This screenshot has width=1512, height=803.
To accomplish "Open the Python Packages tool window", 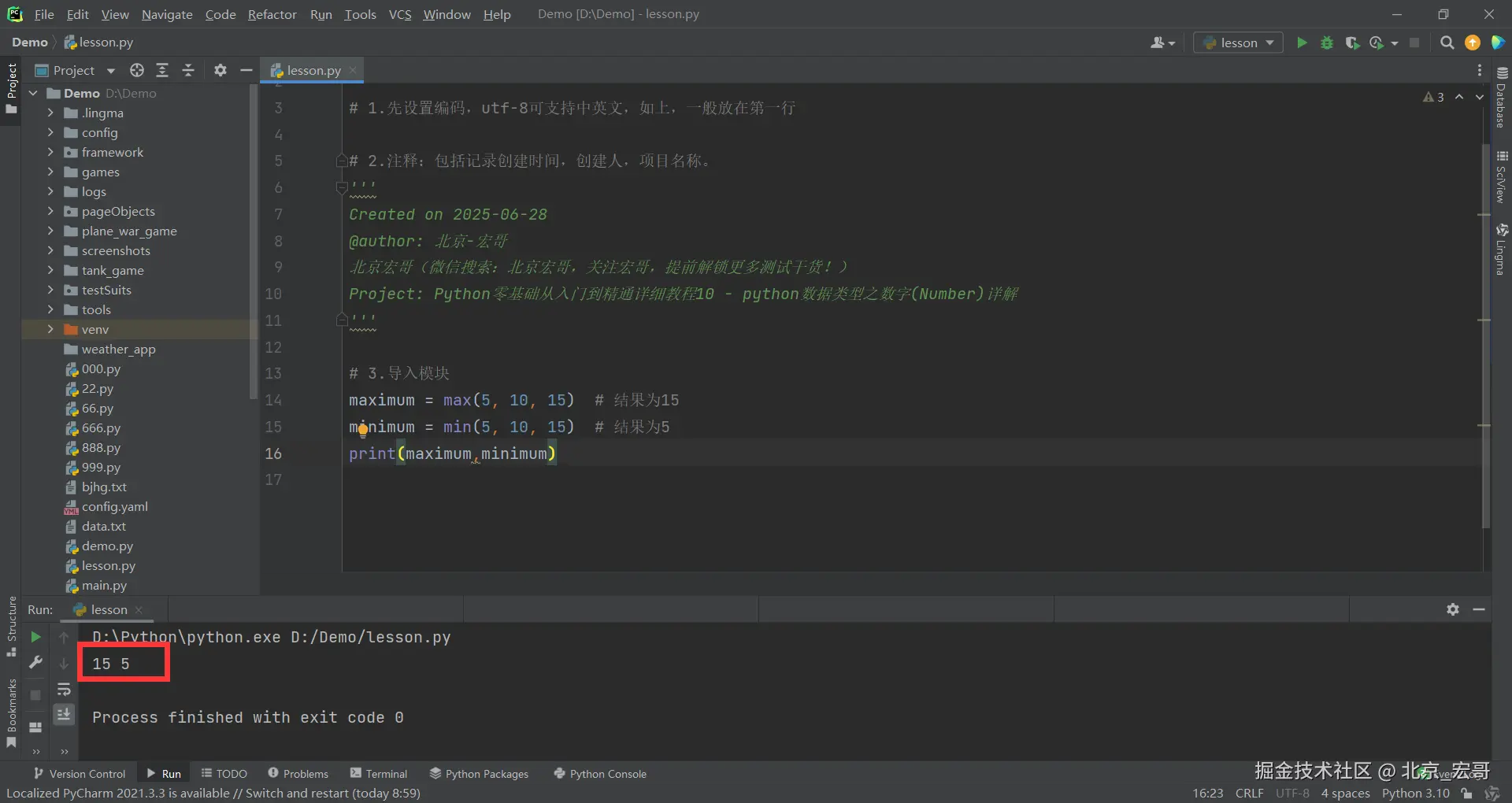I will pyautogui.click(x=479, y=774).
